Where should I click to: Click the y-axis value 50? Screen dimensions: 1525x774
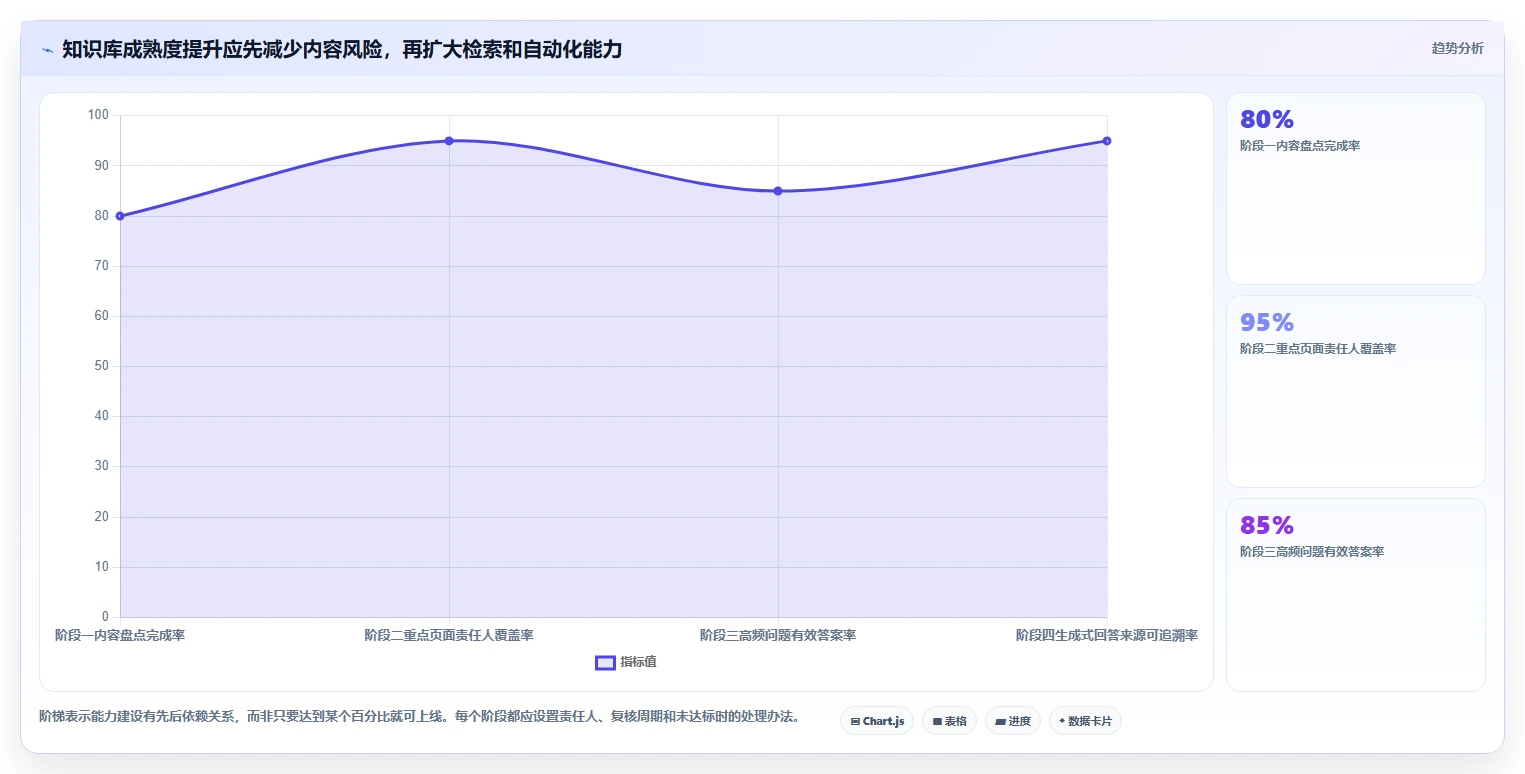102,366
